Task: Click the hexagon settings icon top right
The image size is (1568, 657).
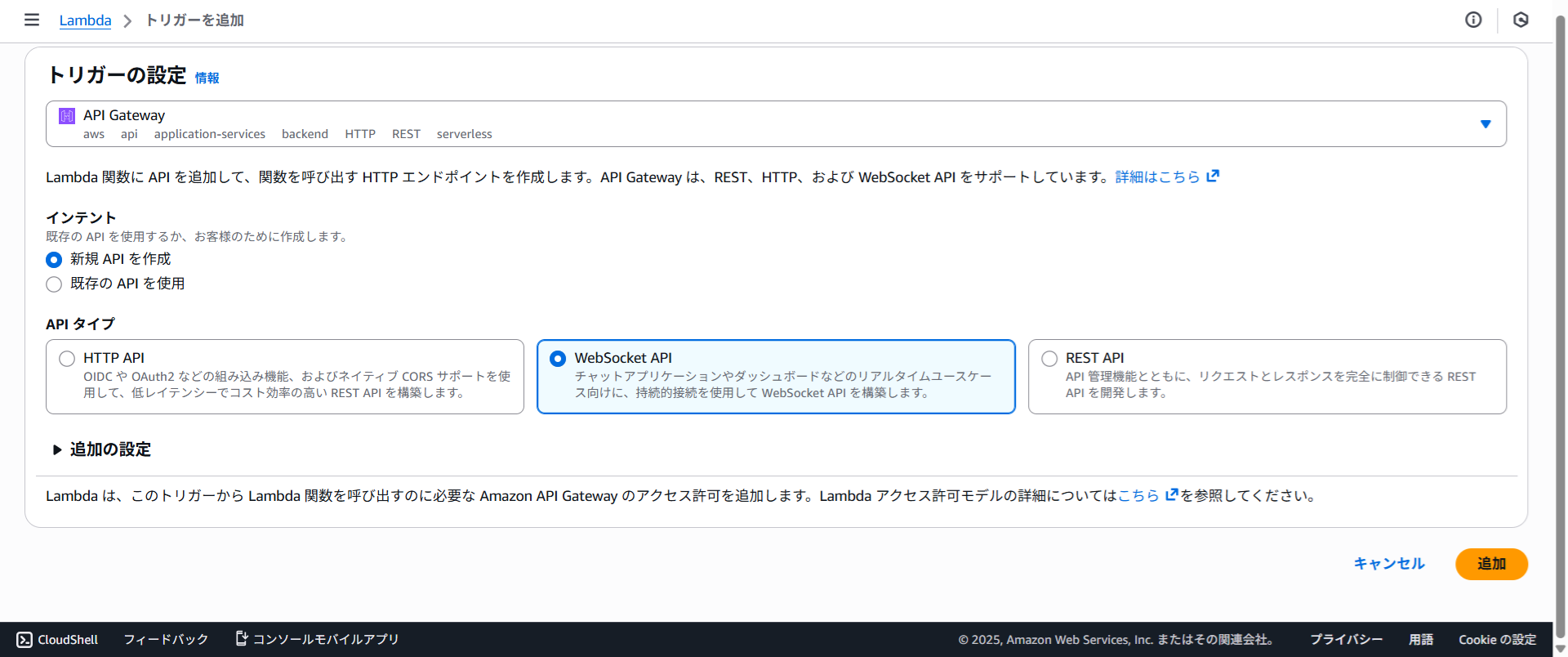Action: (1521, 20)
